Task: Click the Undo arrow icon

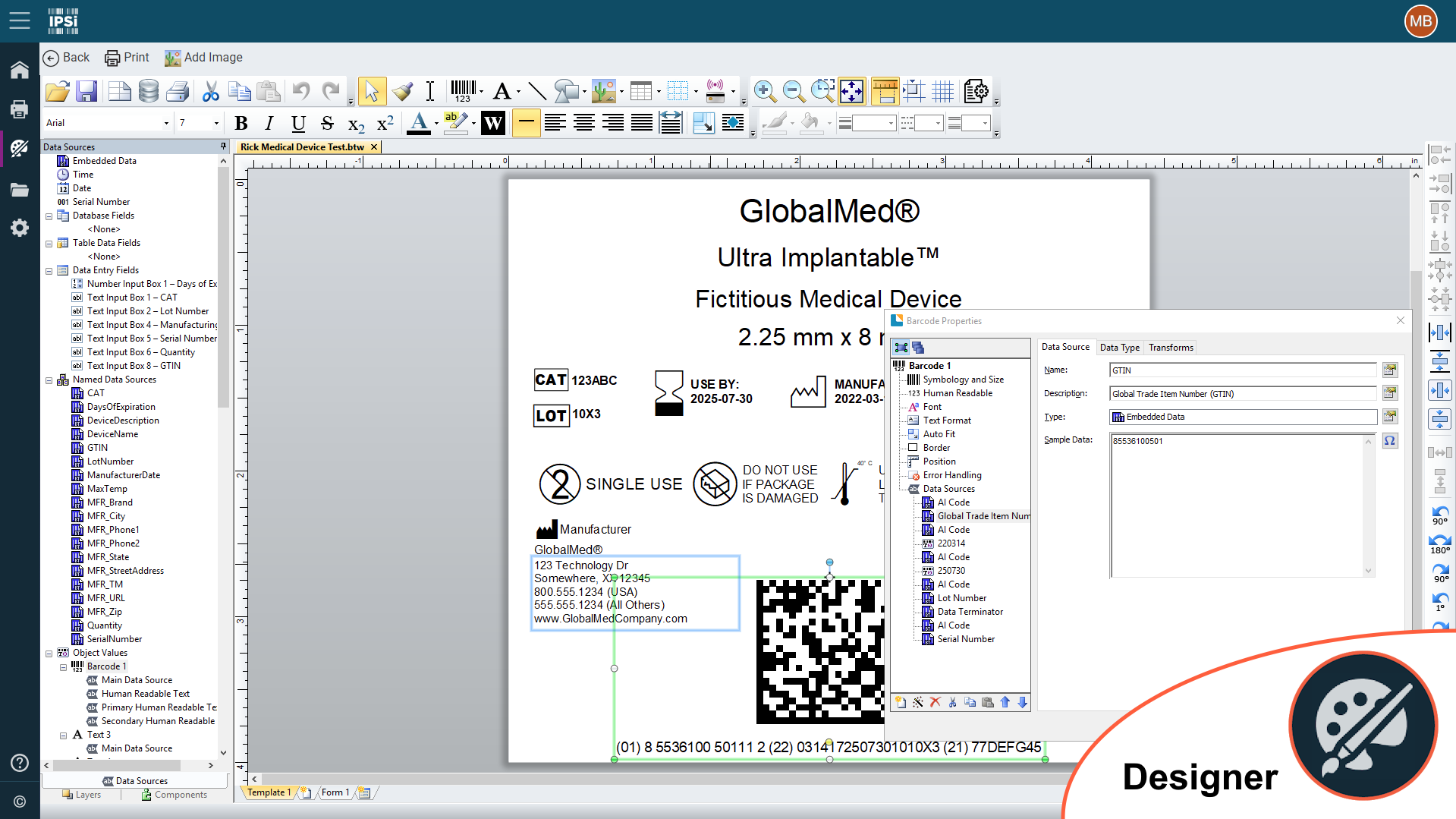Action: 301,92
